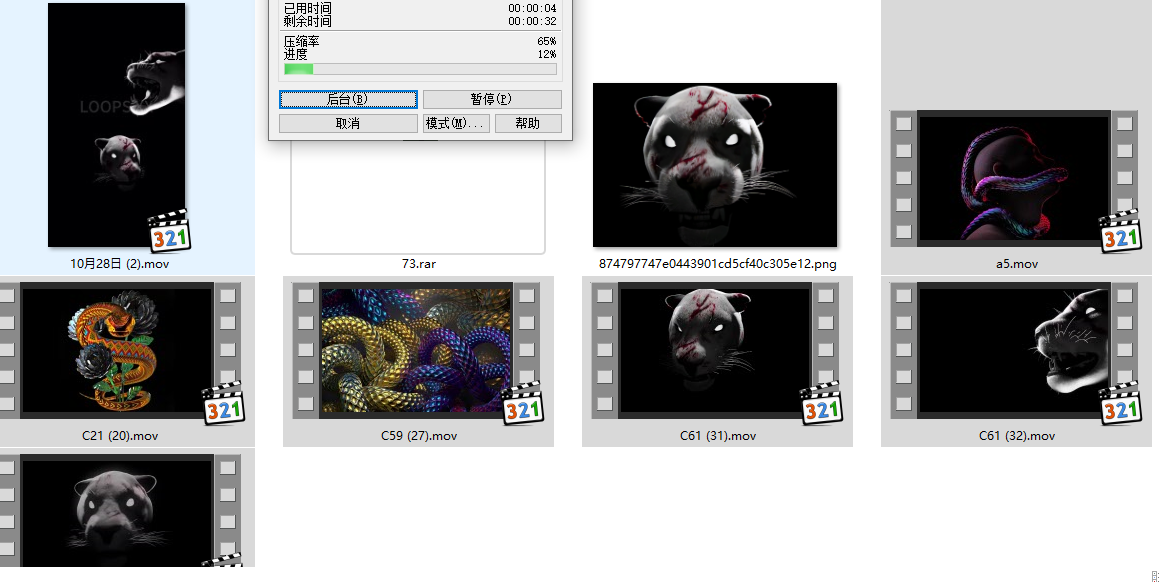Click the file name 73.rar

[x=418, y=264]
